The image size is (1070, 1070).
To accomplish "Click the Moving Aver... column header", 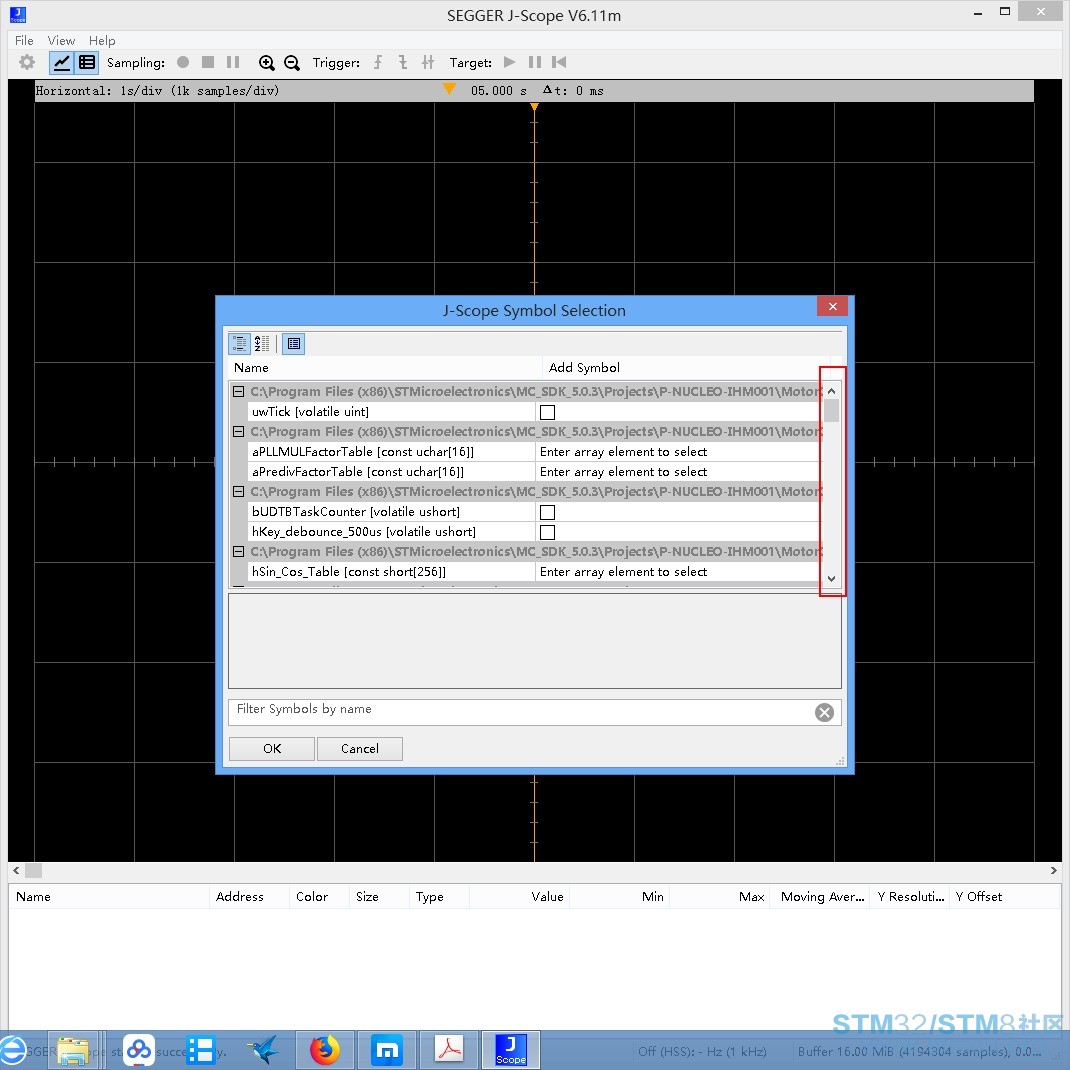I will (822, 897).
